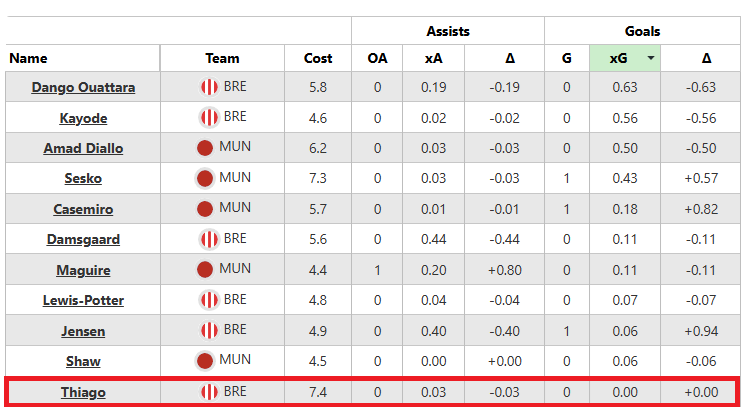Sort table by Cost column header
741x407 pixels.
point(318,58)
